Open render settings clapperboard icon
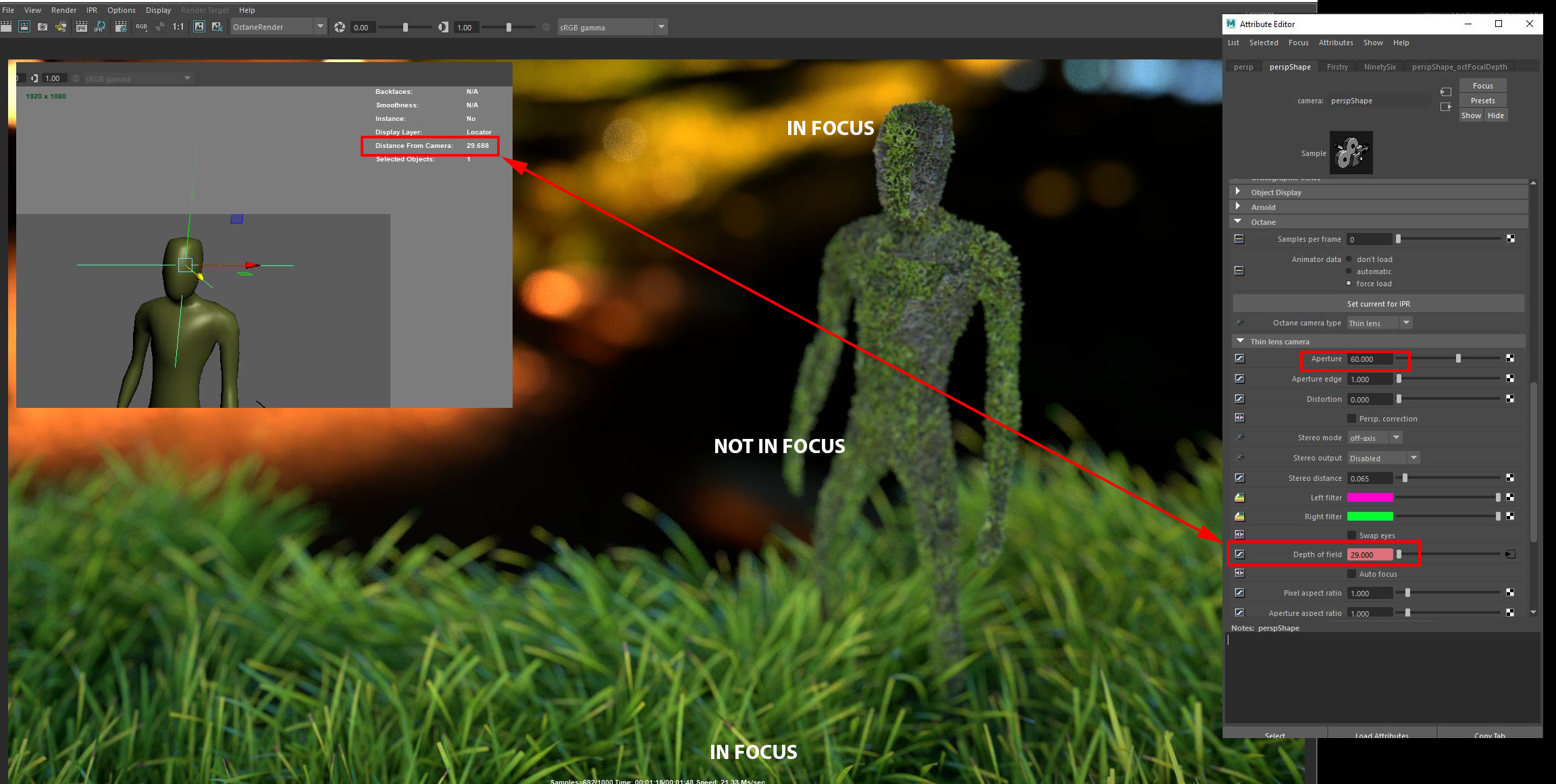Image resolution: width=1556 pixels, height=784 pixels. [121, 27]
